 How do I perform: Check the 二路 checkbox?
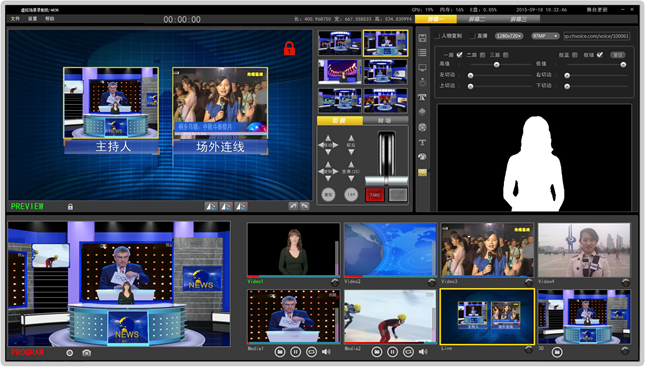(483, 55)
